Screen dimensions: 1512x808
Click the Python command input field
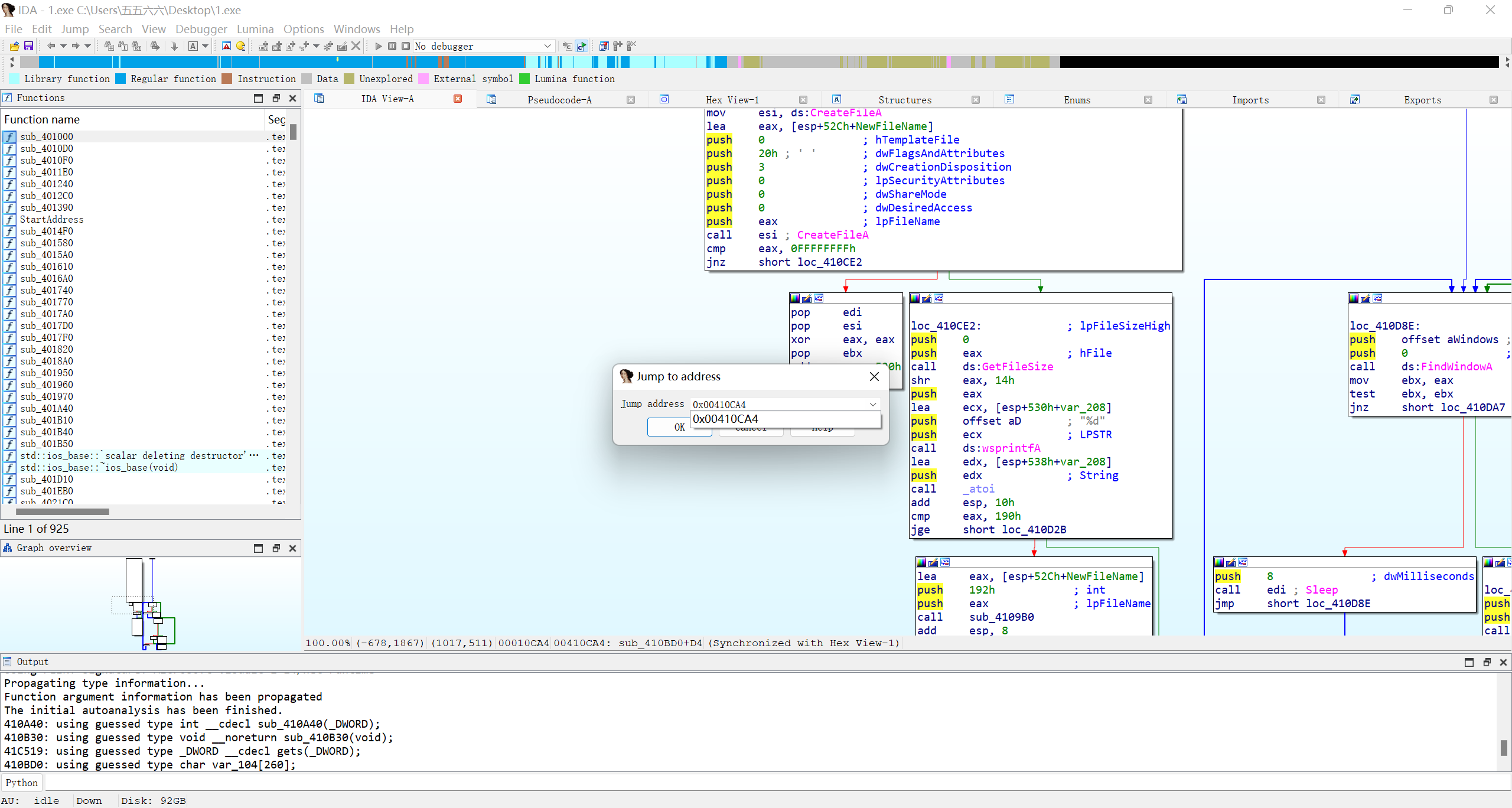[x=768, y=783]
